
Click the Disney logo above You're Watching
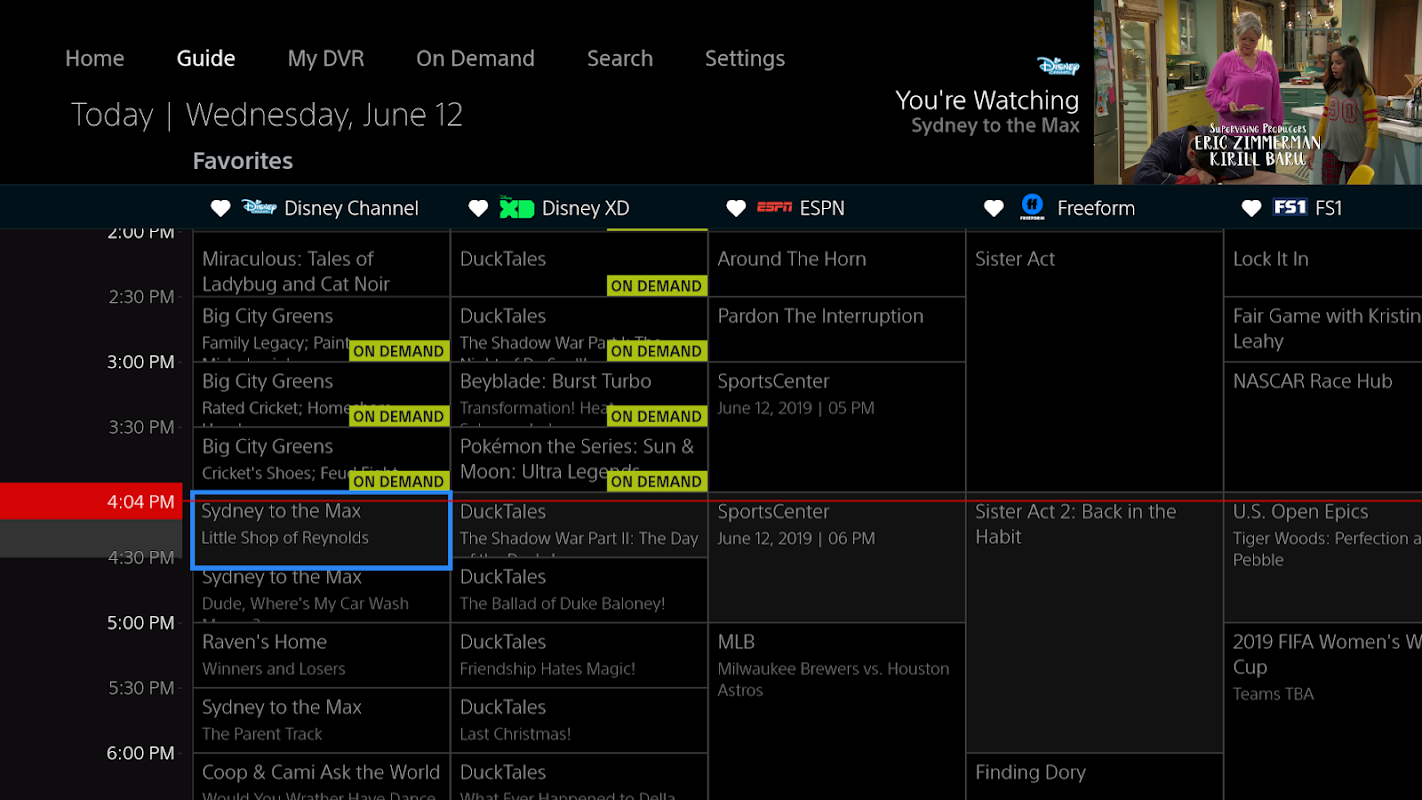click(1058, 66)
